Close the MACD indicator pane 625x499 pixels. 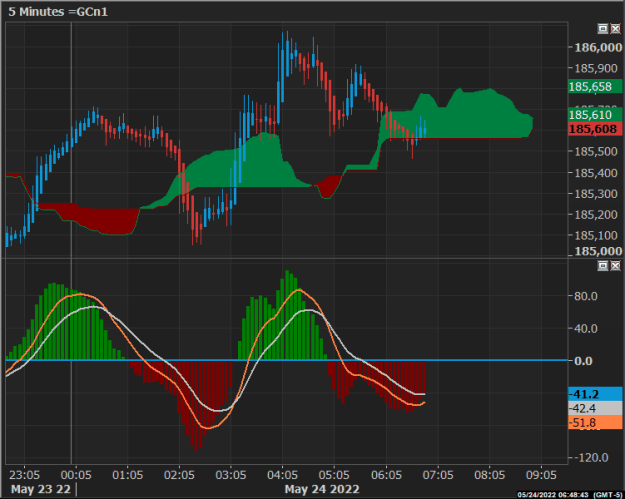pyautogui.click(x=615, y=265)
